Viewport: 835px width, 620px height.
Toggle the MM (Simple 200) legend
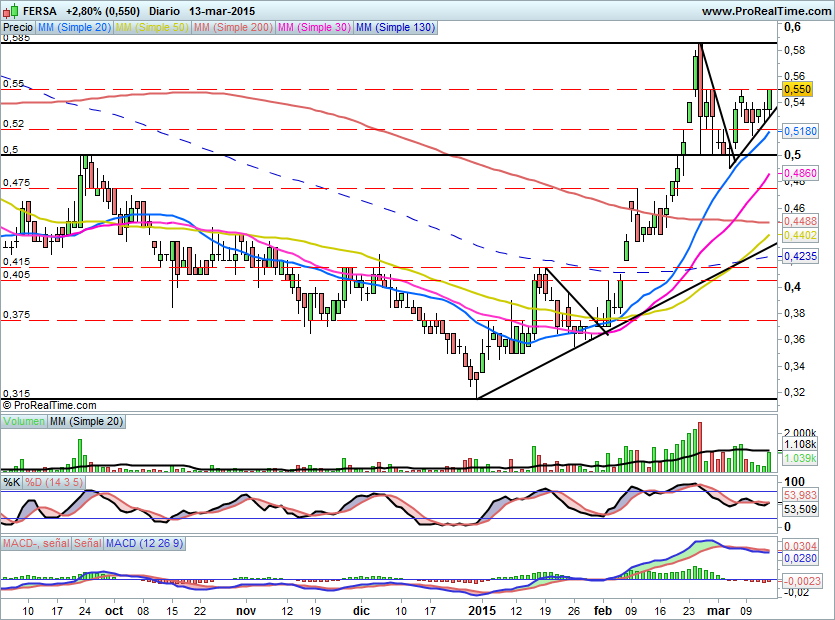[x=233, y=27]
